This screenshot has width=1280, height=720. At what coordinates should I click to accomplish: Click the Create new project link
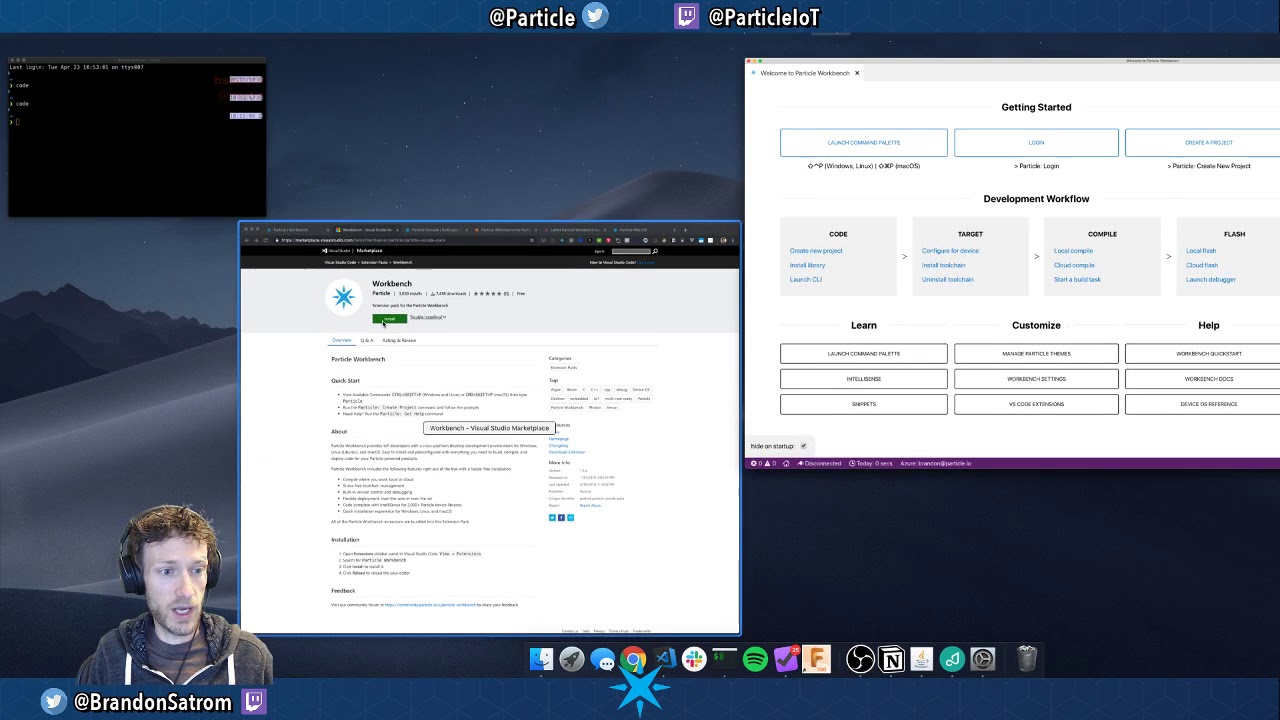pyautogui.click(x=816, y=251)
